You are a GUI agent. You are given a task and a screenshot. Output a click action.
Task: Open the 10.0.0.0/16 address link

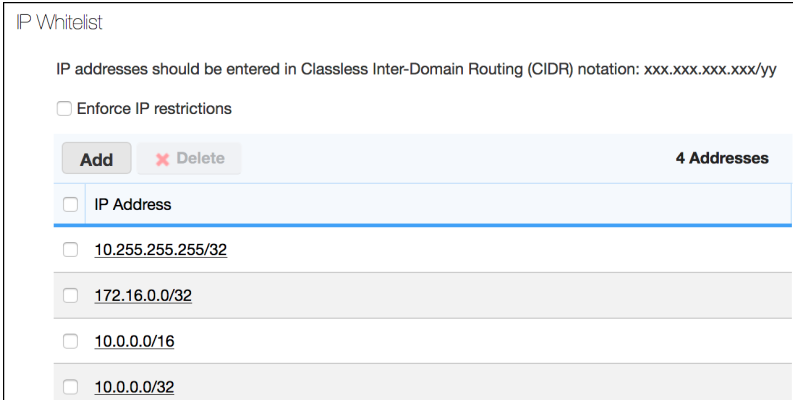135,341
